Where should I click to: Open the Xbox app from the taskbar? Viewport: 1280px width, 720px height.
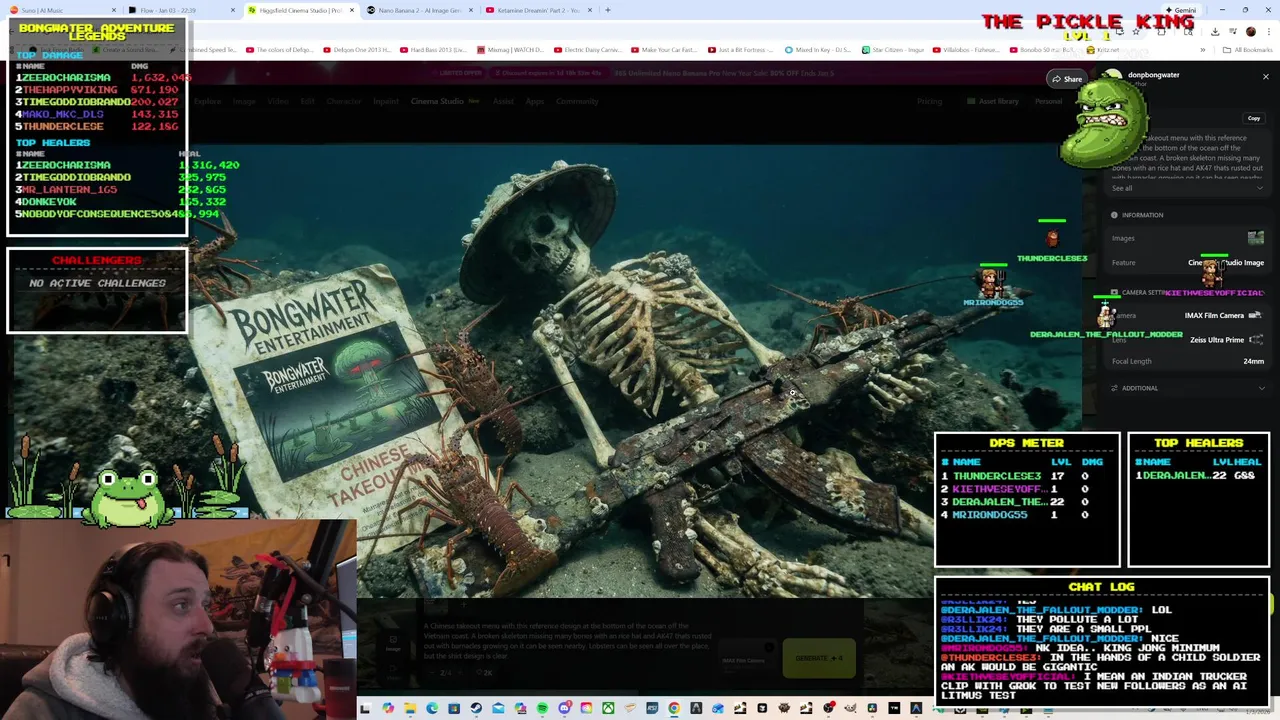coord(608,708)
